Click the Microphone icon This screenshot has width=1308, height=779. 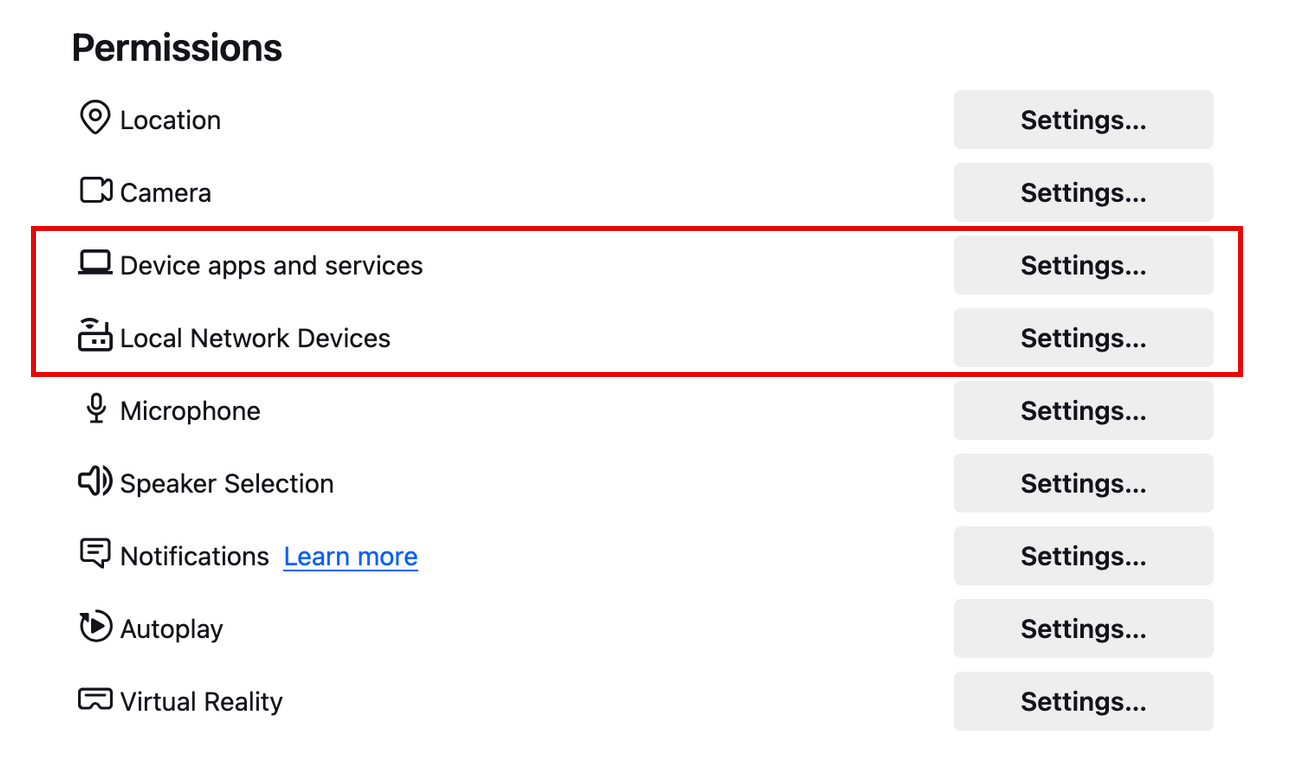tap(94, 409)
